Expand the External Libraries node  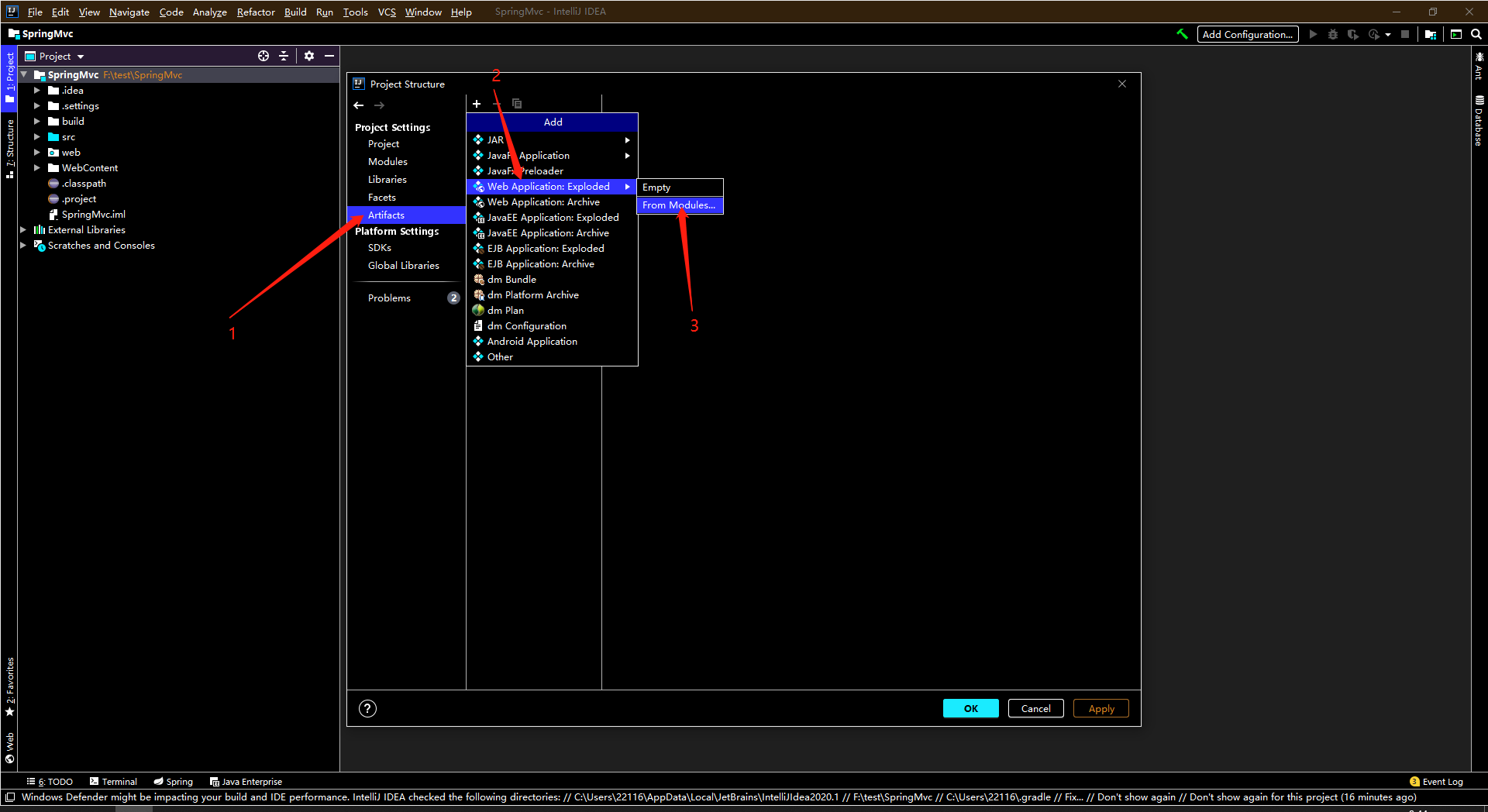[x=23, y=229]
